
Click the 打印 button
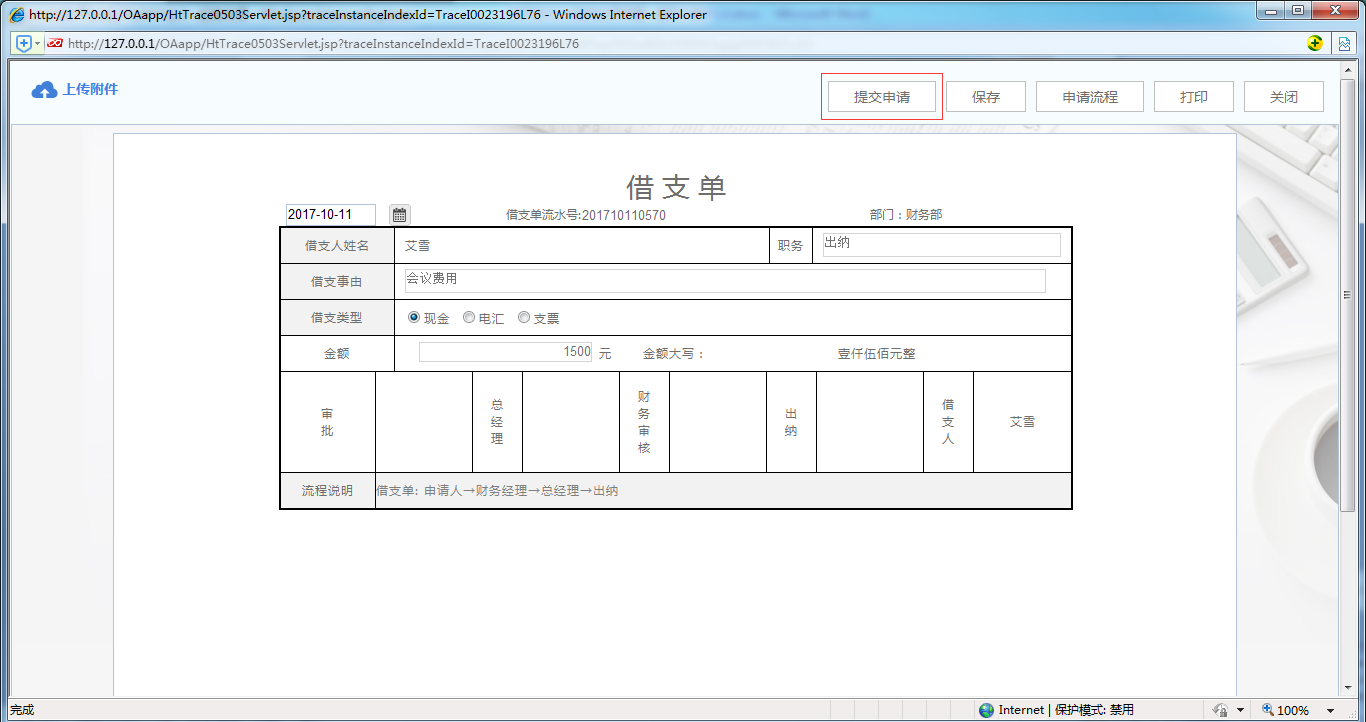(1193, 96)
